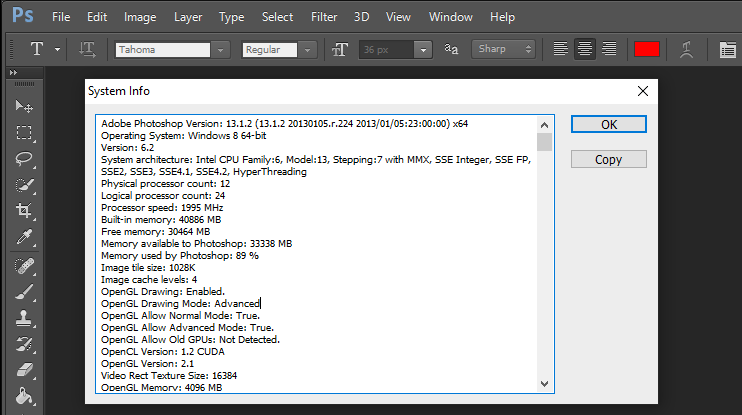Open the Image menu
This screenshot has width=742, height=415.
tap(140, 17)
